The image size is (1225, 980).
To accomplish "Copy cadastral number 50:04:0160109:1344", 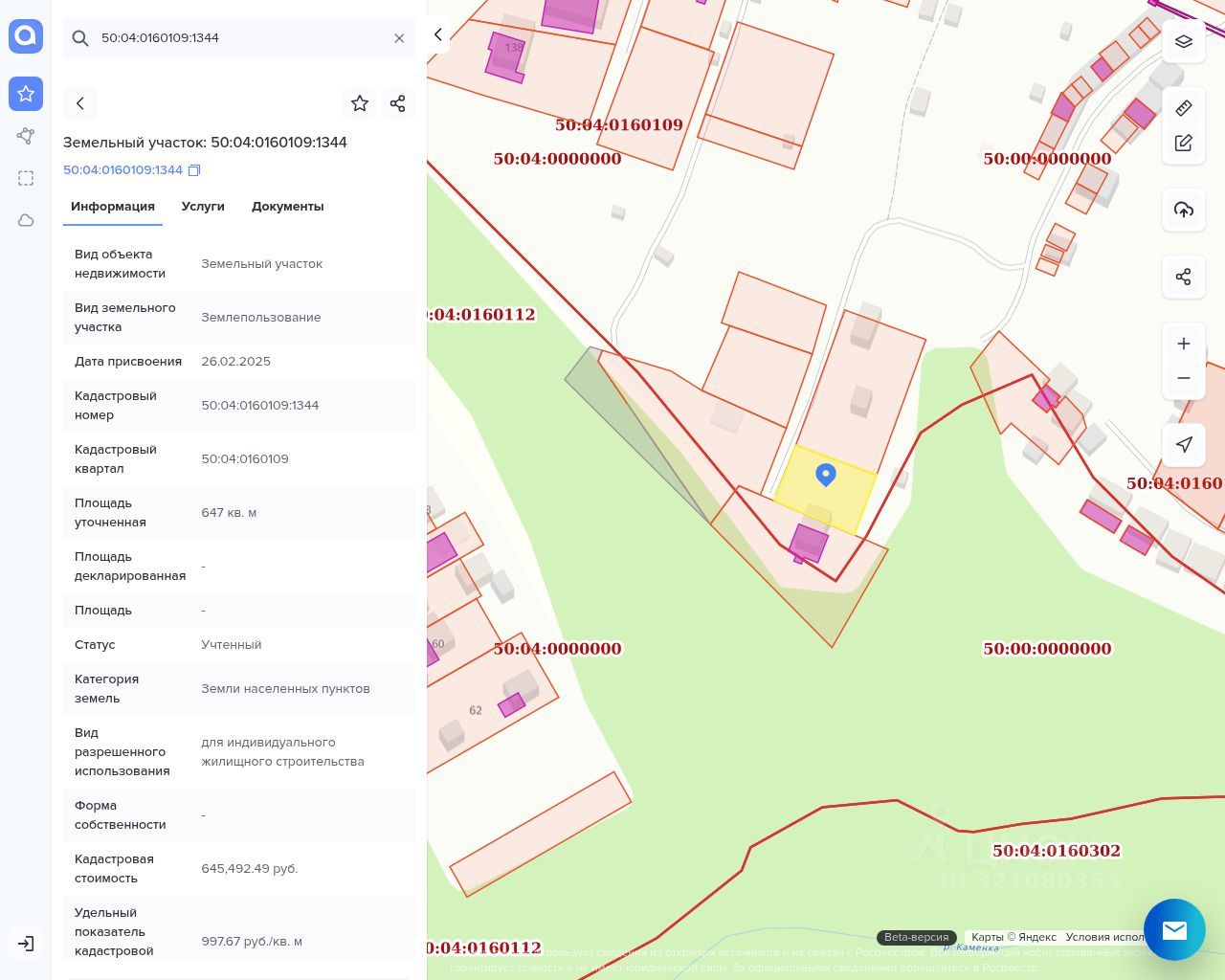I will [x=194, y=170].
